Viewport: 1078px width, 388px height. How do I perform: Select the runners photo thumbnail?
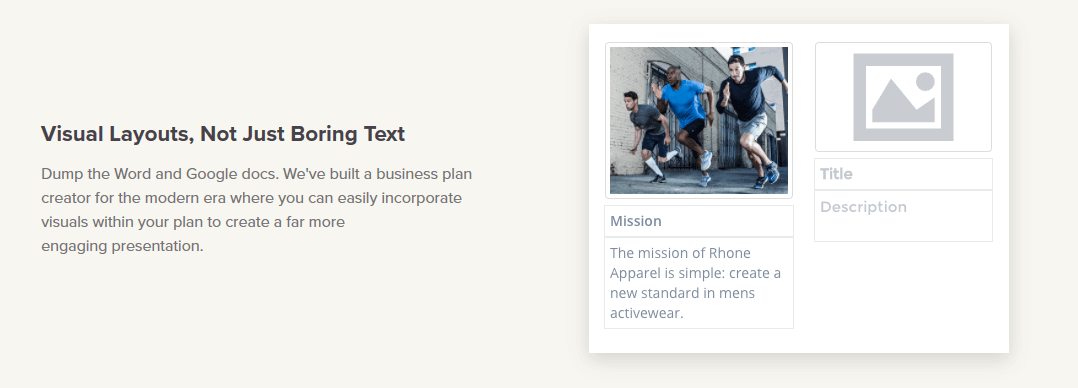point(698,120)
